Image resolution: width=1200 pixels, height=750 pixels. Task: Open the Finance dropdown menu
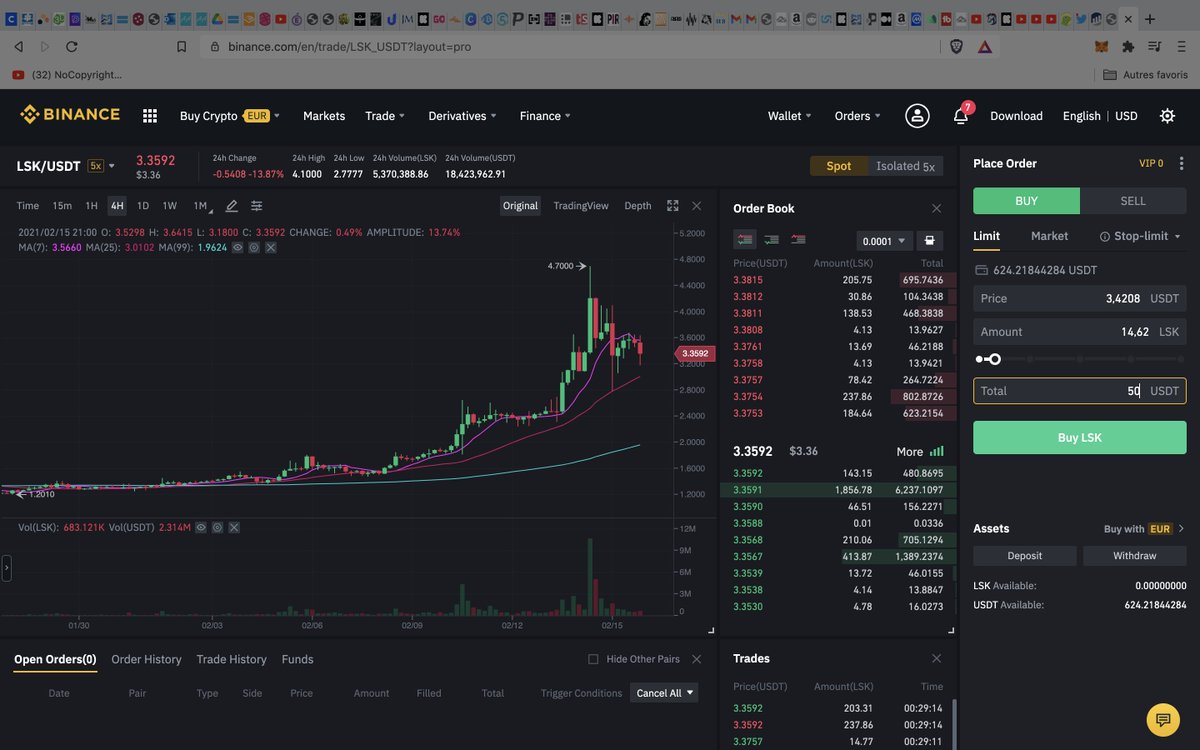point(545,116)
